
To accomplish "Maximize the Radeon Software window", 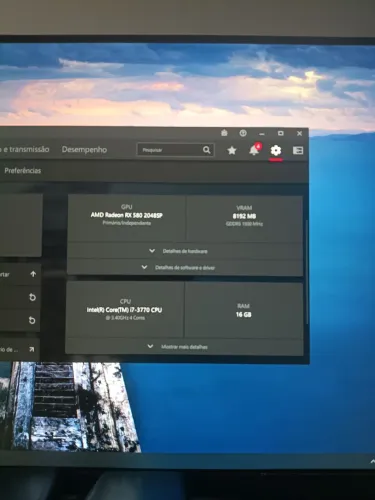I will [281, 133].
